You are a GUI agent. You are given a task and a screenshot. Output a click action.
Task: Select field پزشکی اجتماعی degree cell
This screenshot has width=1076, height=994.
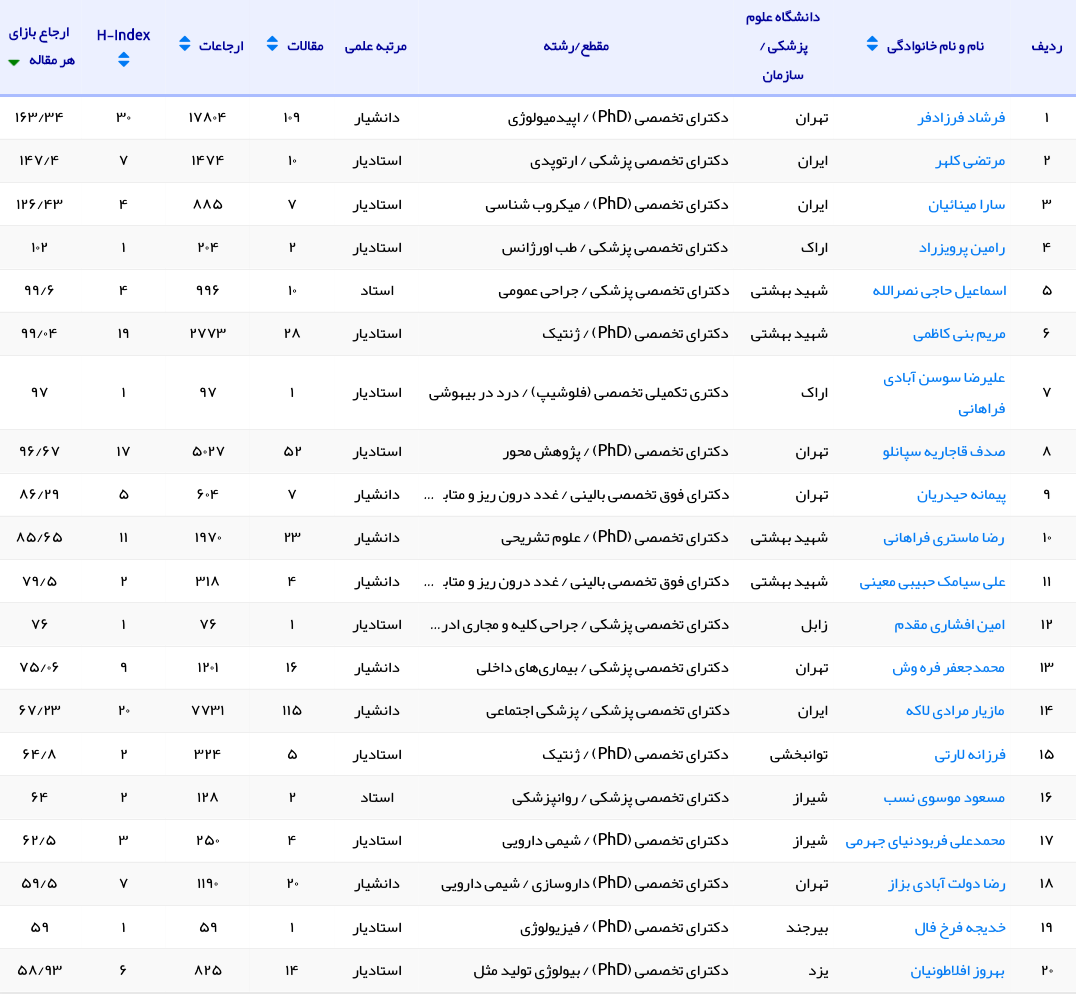607,711
